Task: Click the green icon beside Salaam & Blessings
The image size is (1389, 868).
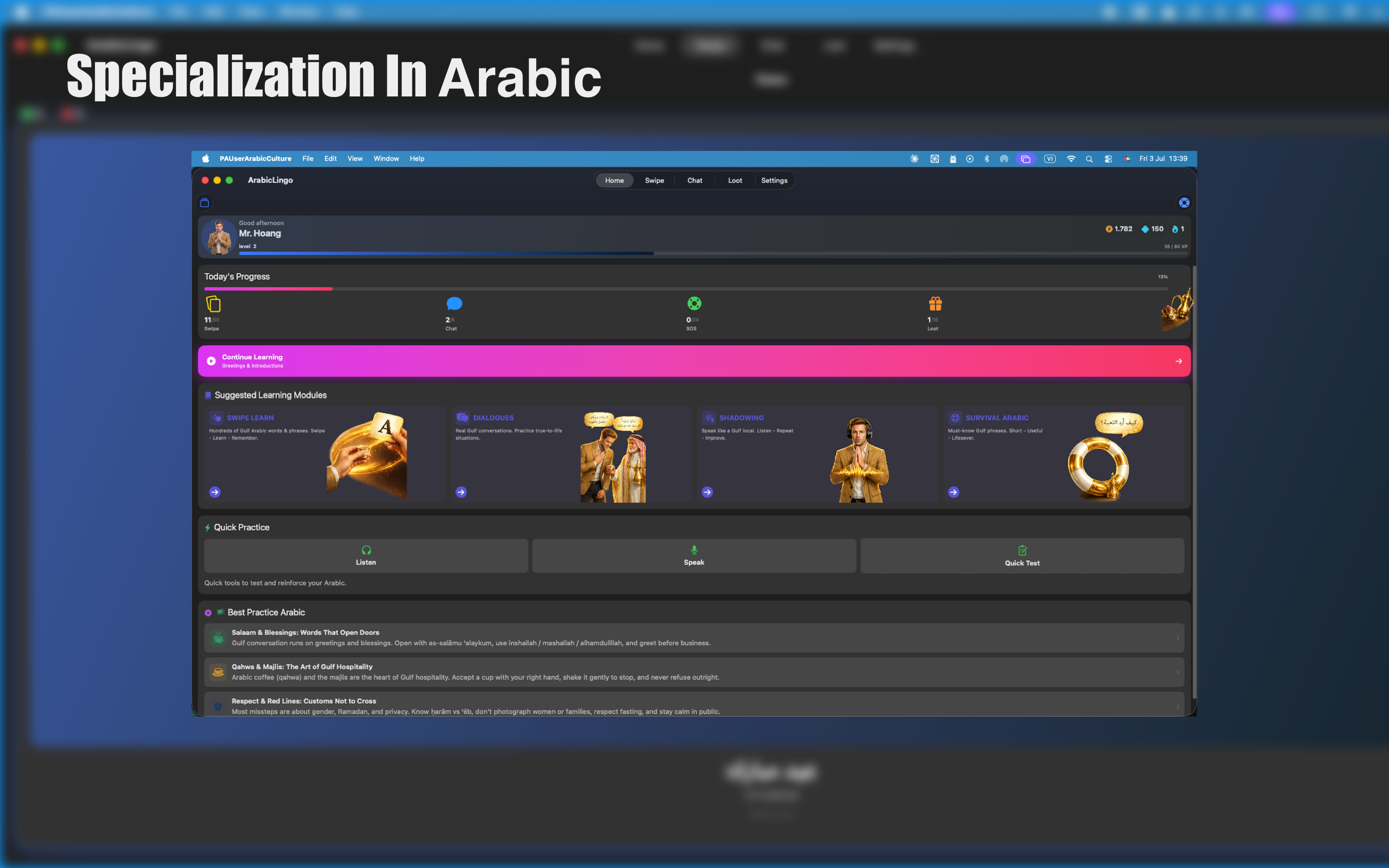Action: click(x=218, y=638)
